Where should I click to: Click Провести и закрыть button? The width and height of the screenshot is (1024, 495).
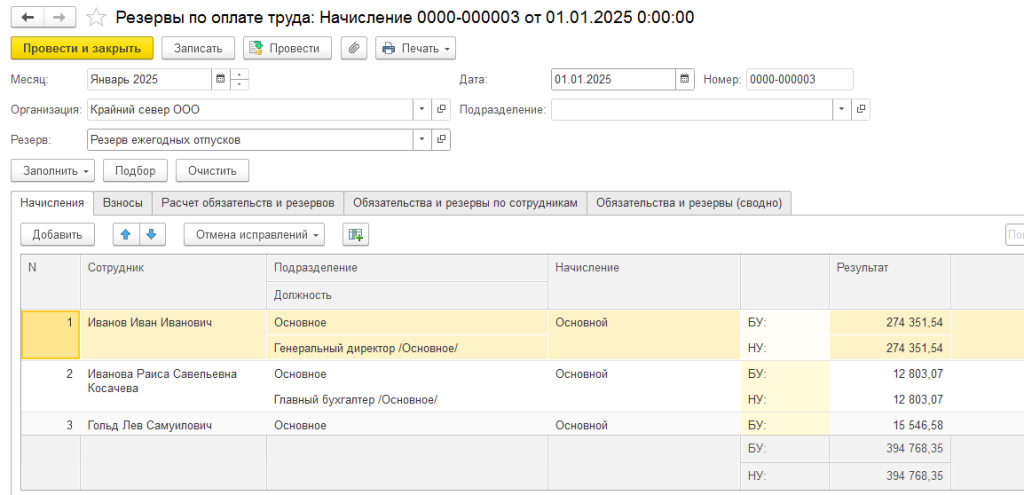pos(82,48)
